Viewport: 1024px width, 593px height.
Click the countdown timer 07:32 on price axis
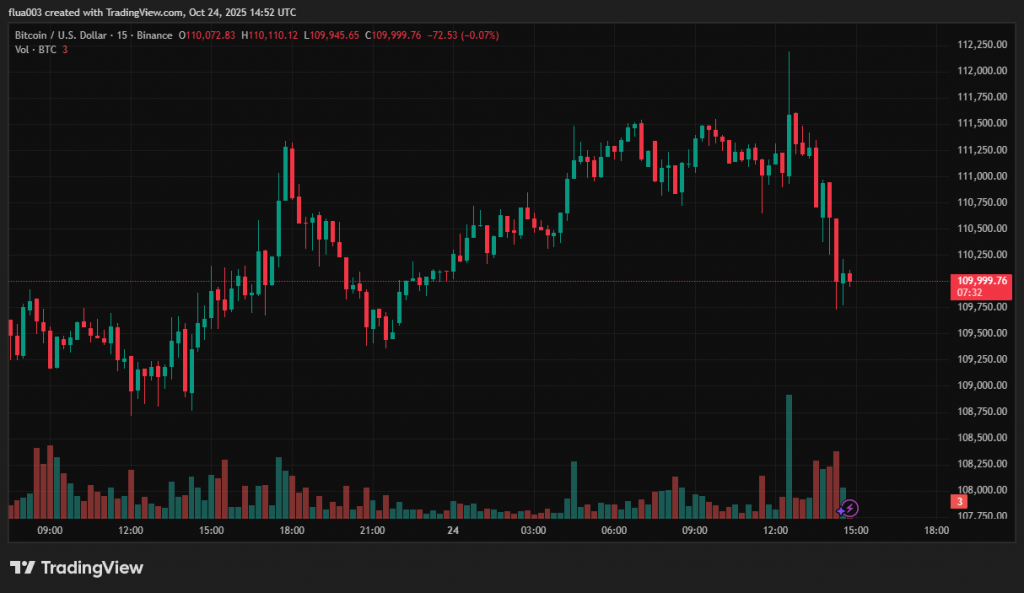click(x=968, y=293)
